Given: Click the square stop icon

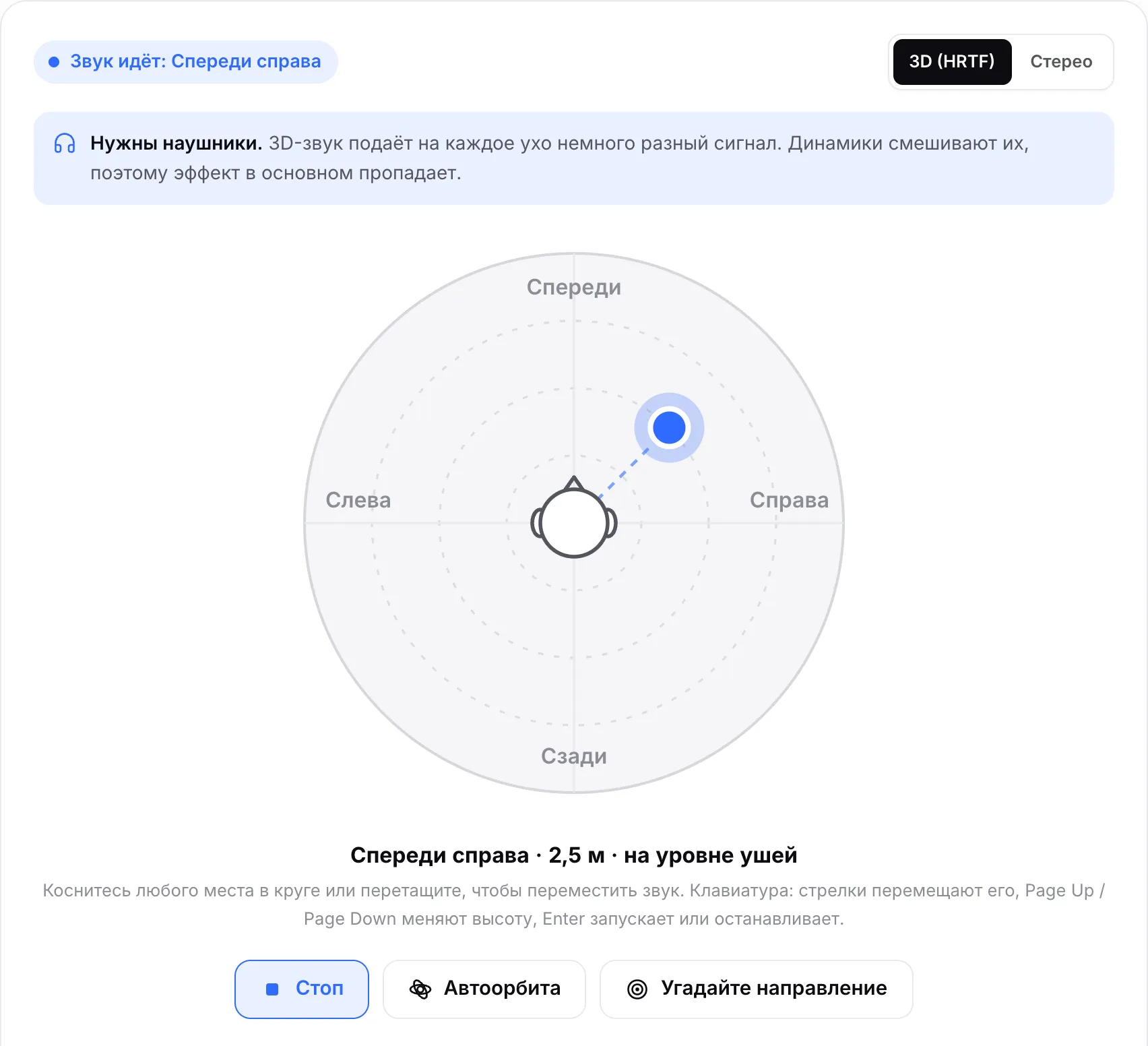Looking at the screenshot, I should (272, 989).
